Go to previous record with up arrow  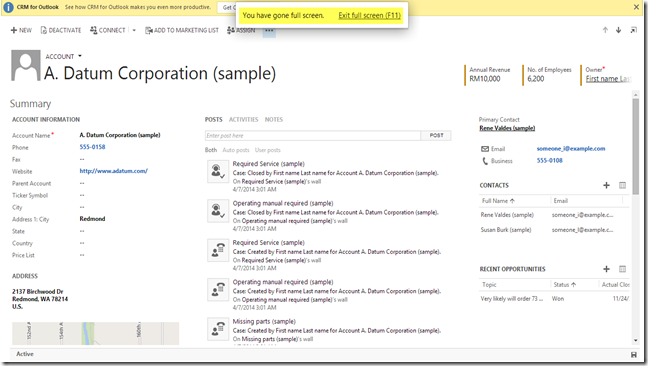(605, 30)
